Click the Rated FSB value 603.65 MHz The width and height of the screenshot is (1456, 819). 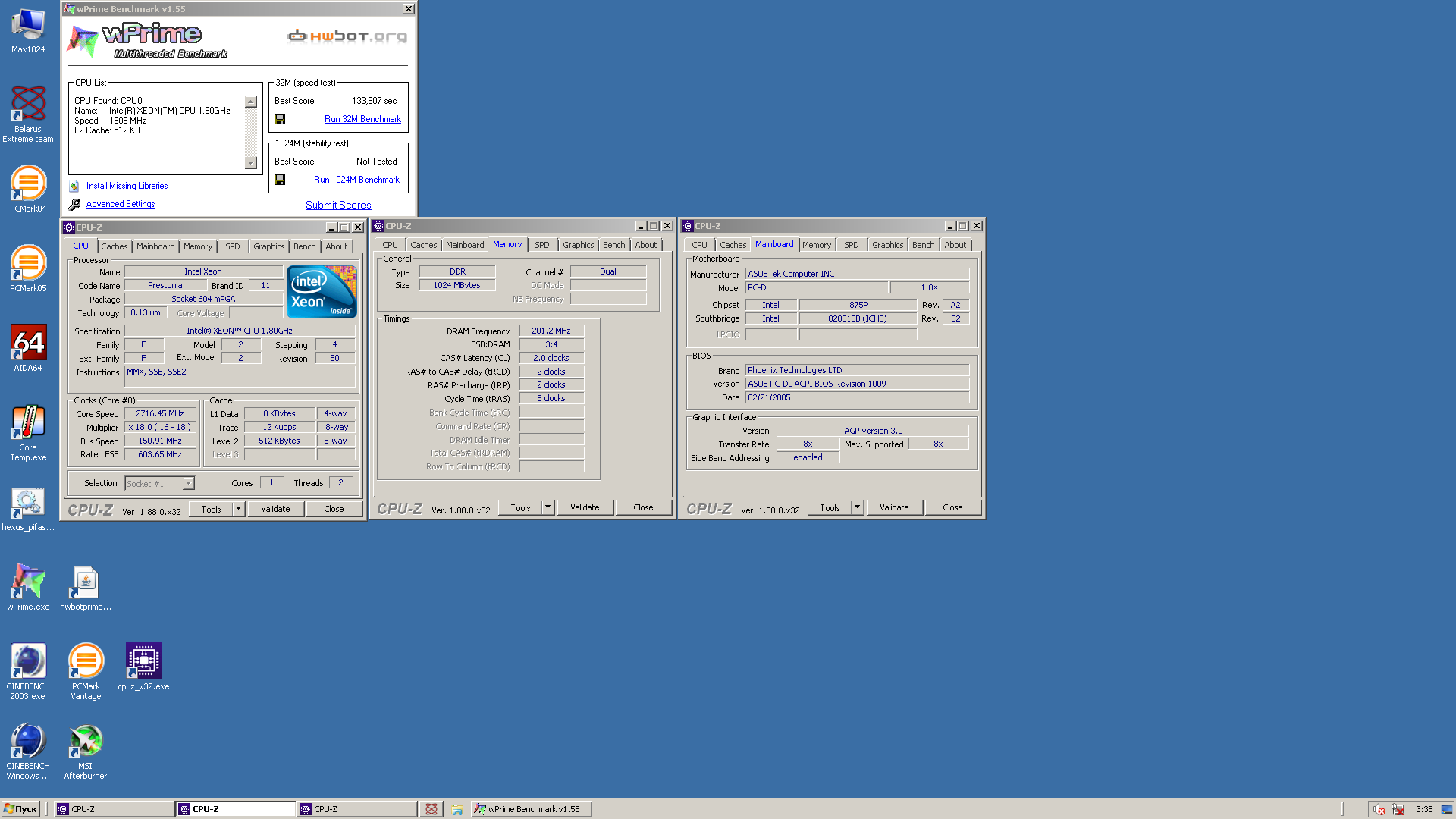point(160,454)
